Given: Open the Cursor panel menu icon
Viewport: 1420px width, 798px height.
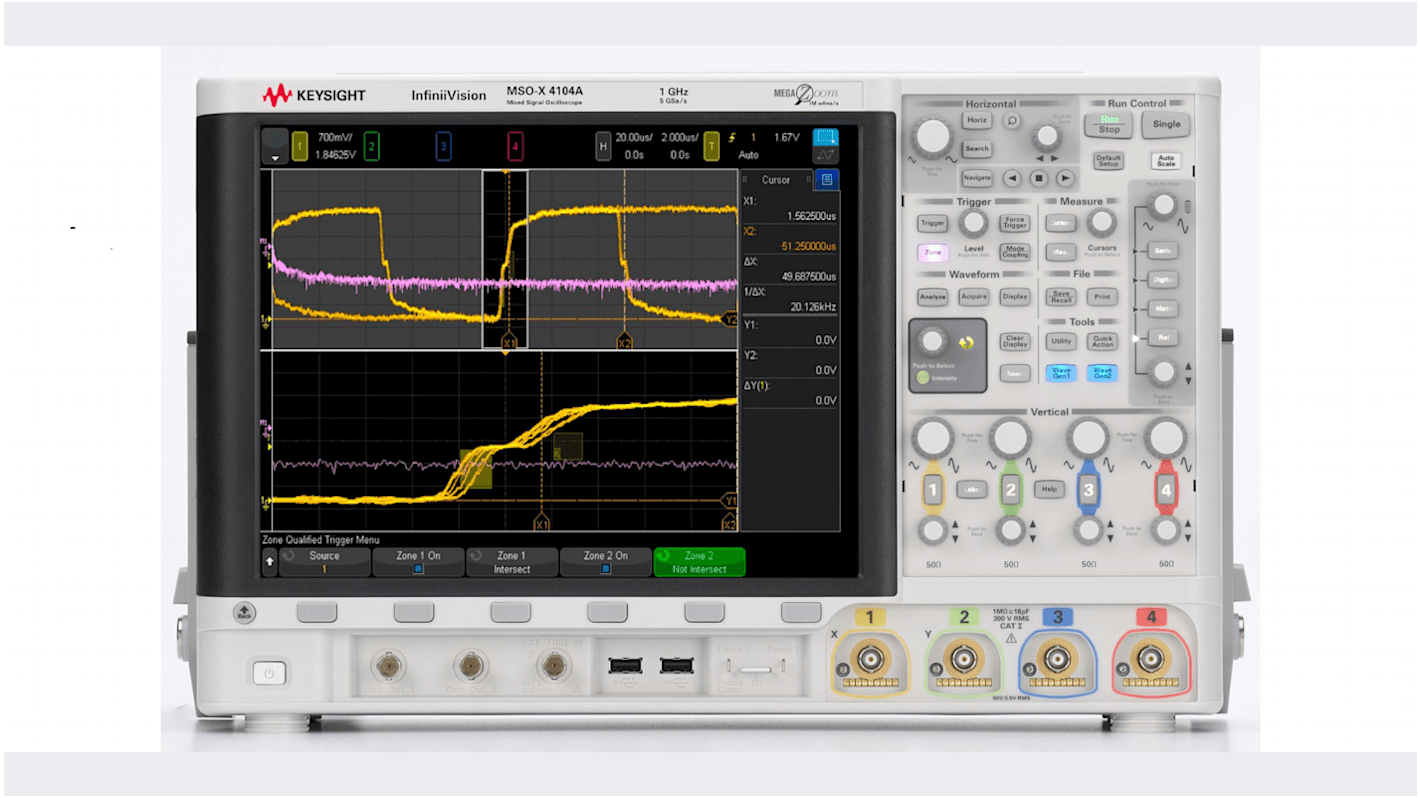Looking at the screenshot, I should 827,180.
